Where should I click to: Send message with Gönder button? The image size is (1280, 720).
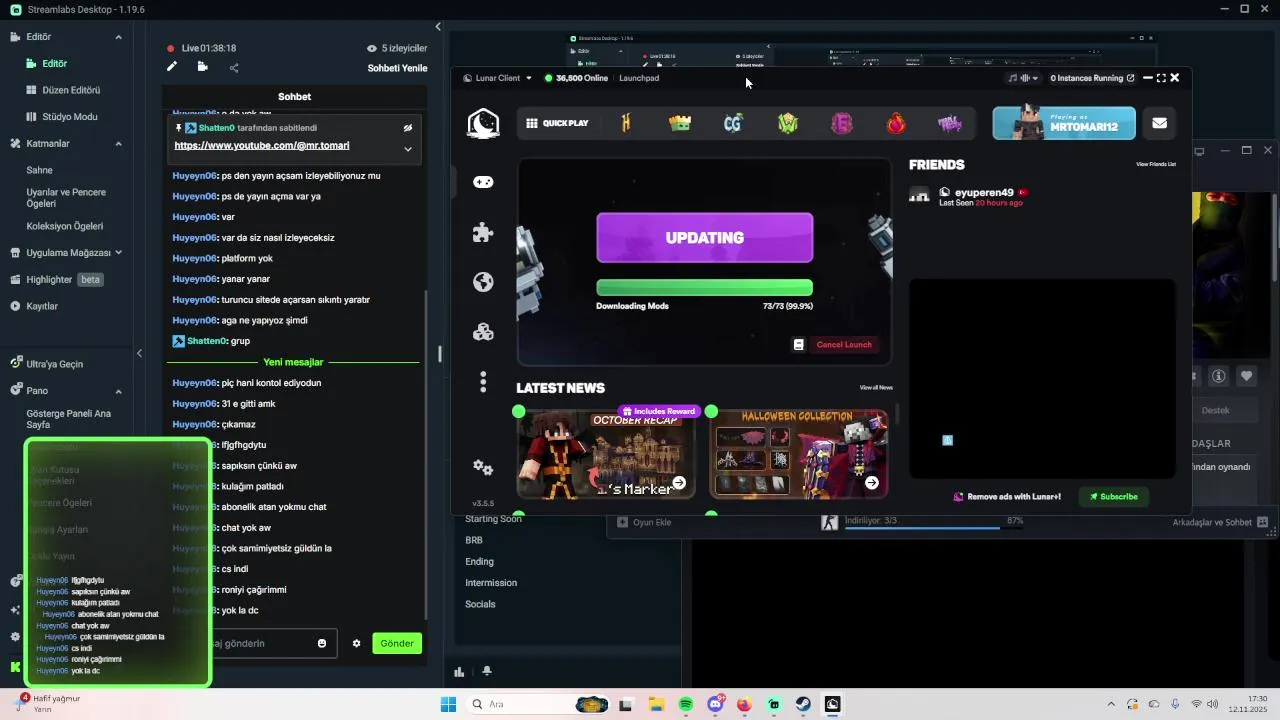397,643
